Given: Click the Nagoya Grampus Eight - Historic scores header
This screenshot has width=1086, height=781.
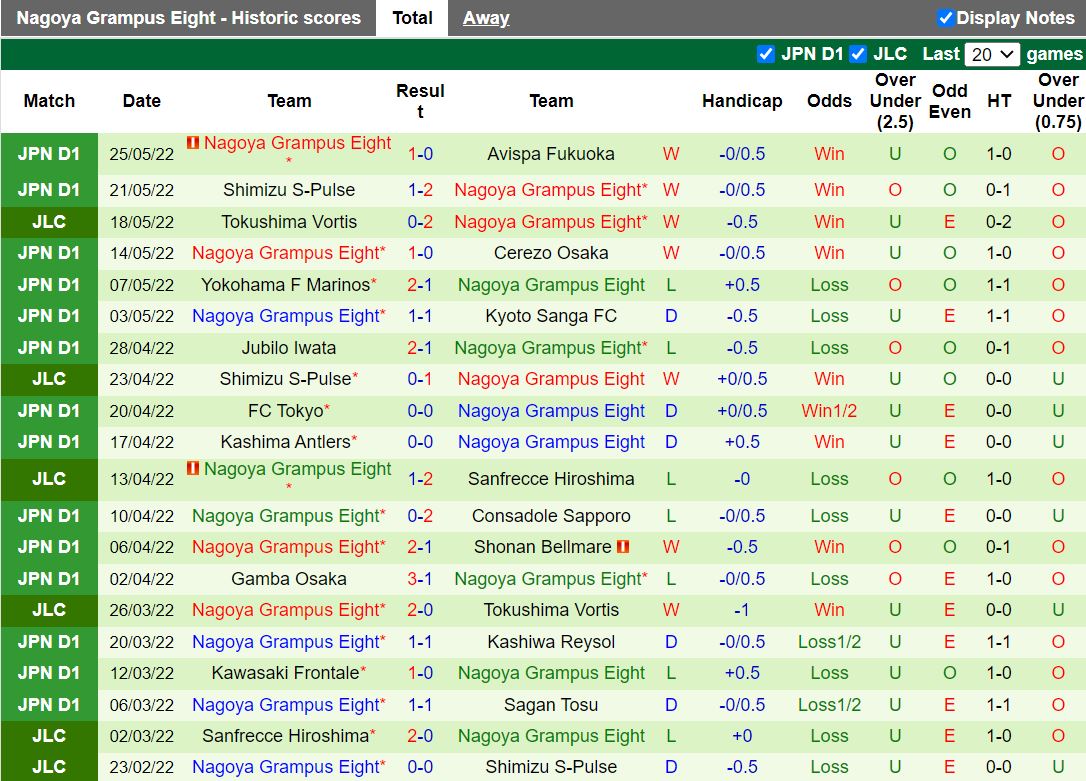Looking at the screenshot, I should tap(185, 17).
